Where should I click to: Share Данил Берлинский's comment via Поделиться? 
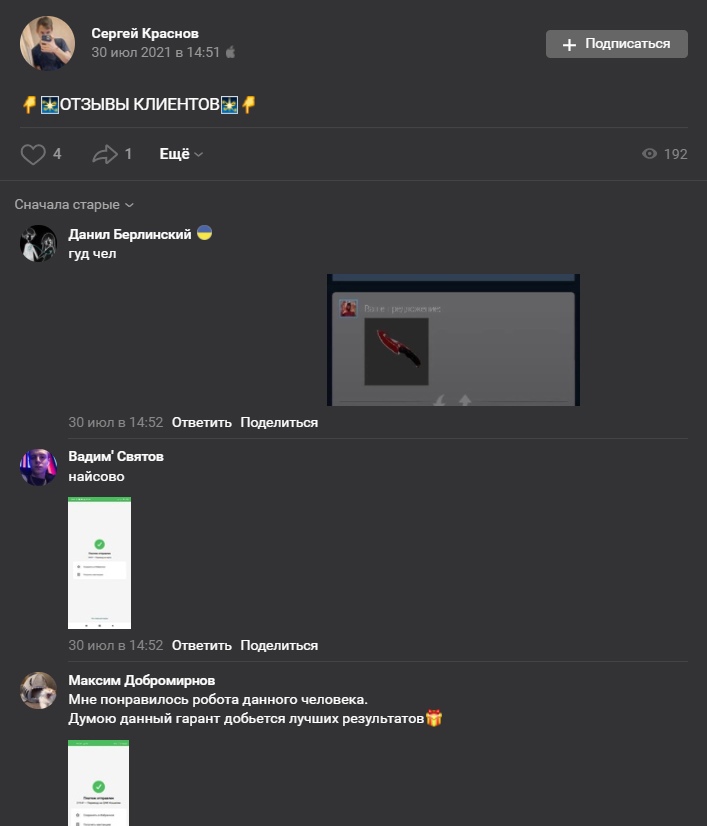[279, 422]
